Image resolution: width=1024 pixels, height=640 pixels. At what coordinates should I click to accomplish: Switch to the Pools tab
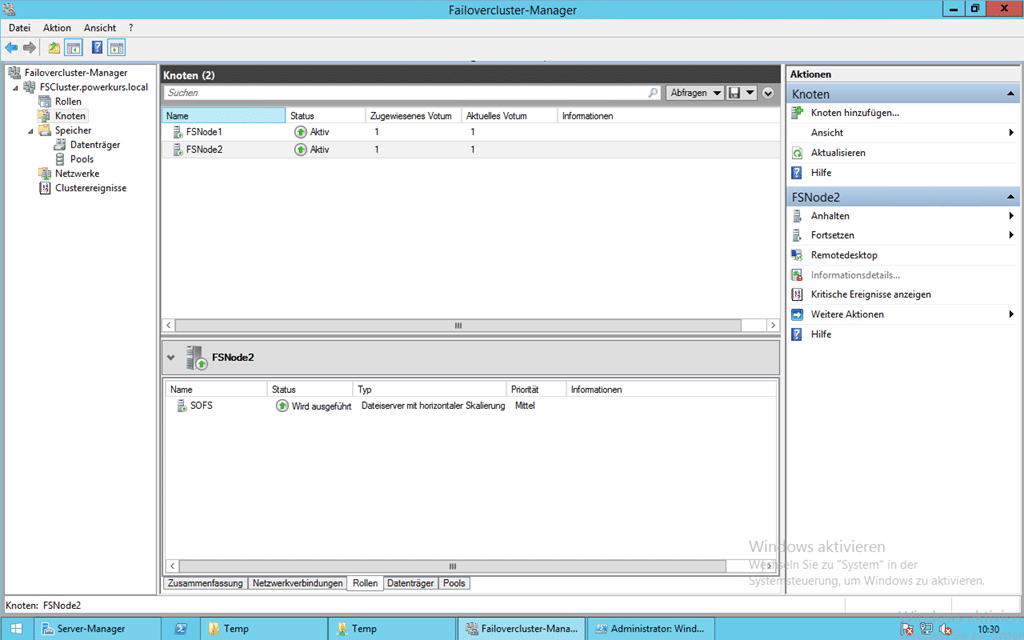pos(454,583)
